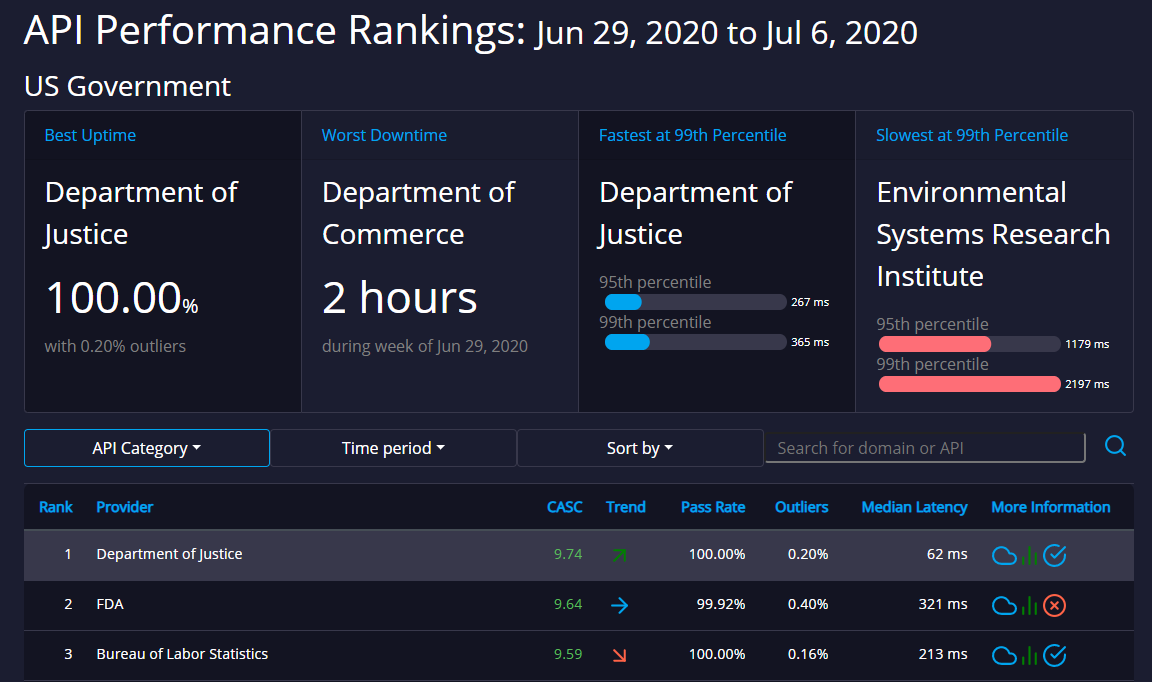Viewport: 1152px width, 682px height.
Task: Sort table by Rank column header
Action: (x=56, y=507)
